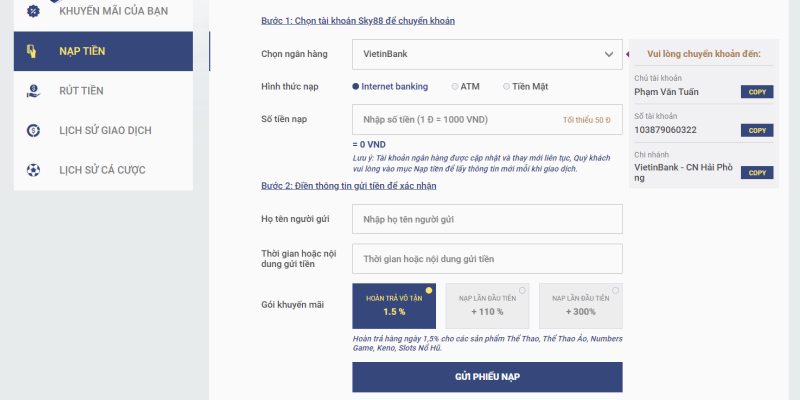This screenshot has width=800, height=400.
Task: Select the Internet banking radio option
Action: (356, 87)
